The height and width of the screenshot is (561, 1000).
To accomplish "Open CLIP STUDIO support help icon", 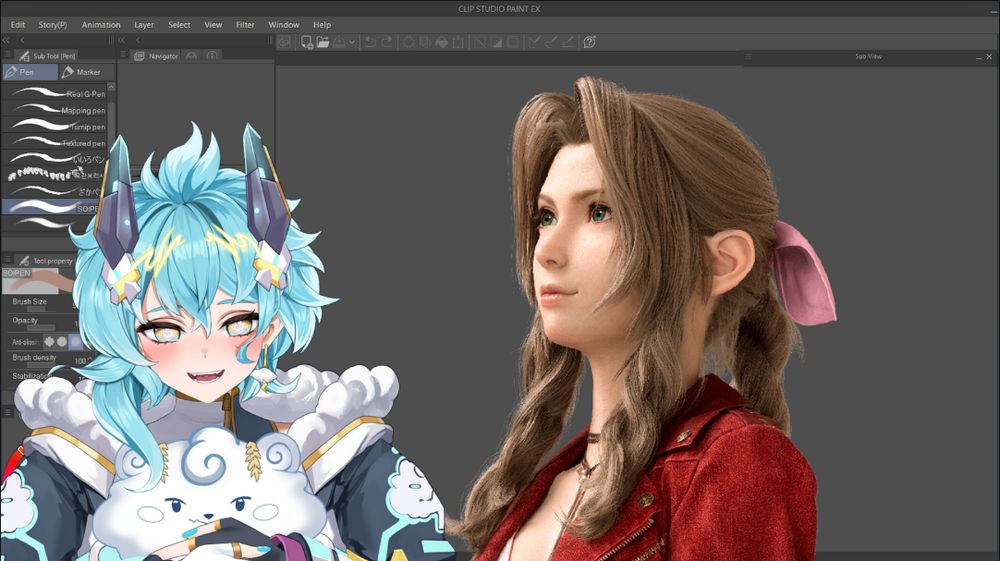I will (590, 42).
